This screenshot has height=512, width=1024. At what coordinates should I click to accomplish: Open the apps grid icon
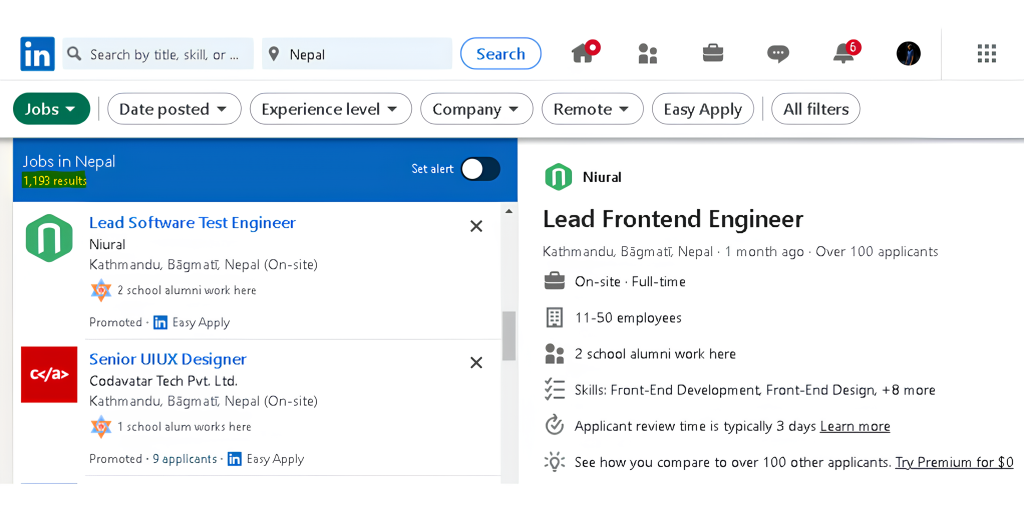[x=987, y=54]
